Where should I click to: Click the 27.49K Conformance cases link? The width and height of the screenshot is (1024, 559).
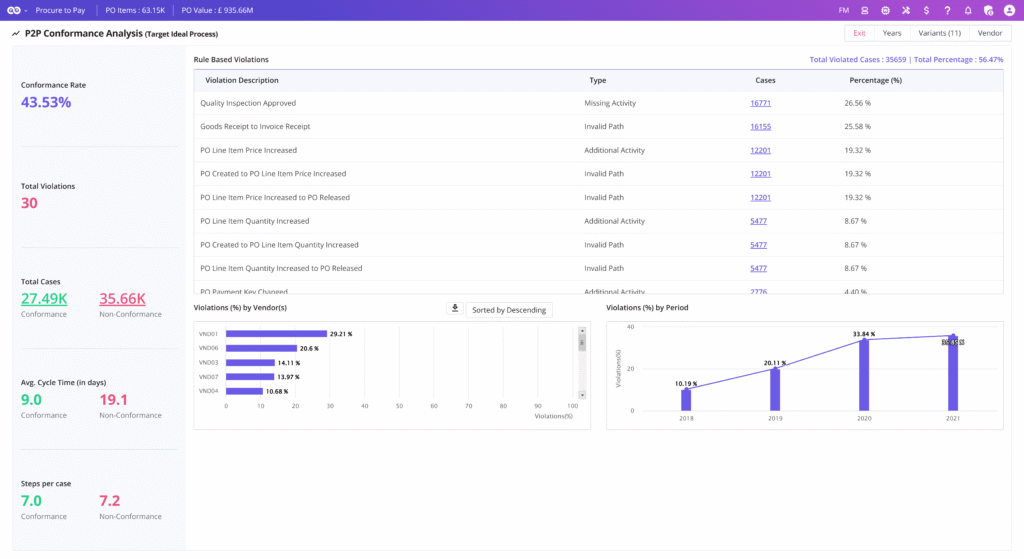[44, 299]
